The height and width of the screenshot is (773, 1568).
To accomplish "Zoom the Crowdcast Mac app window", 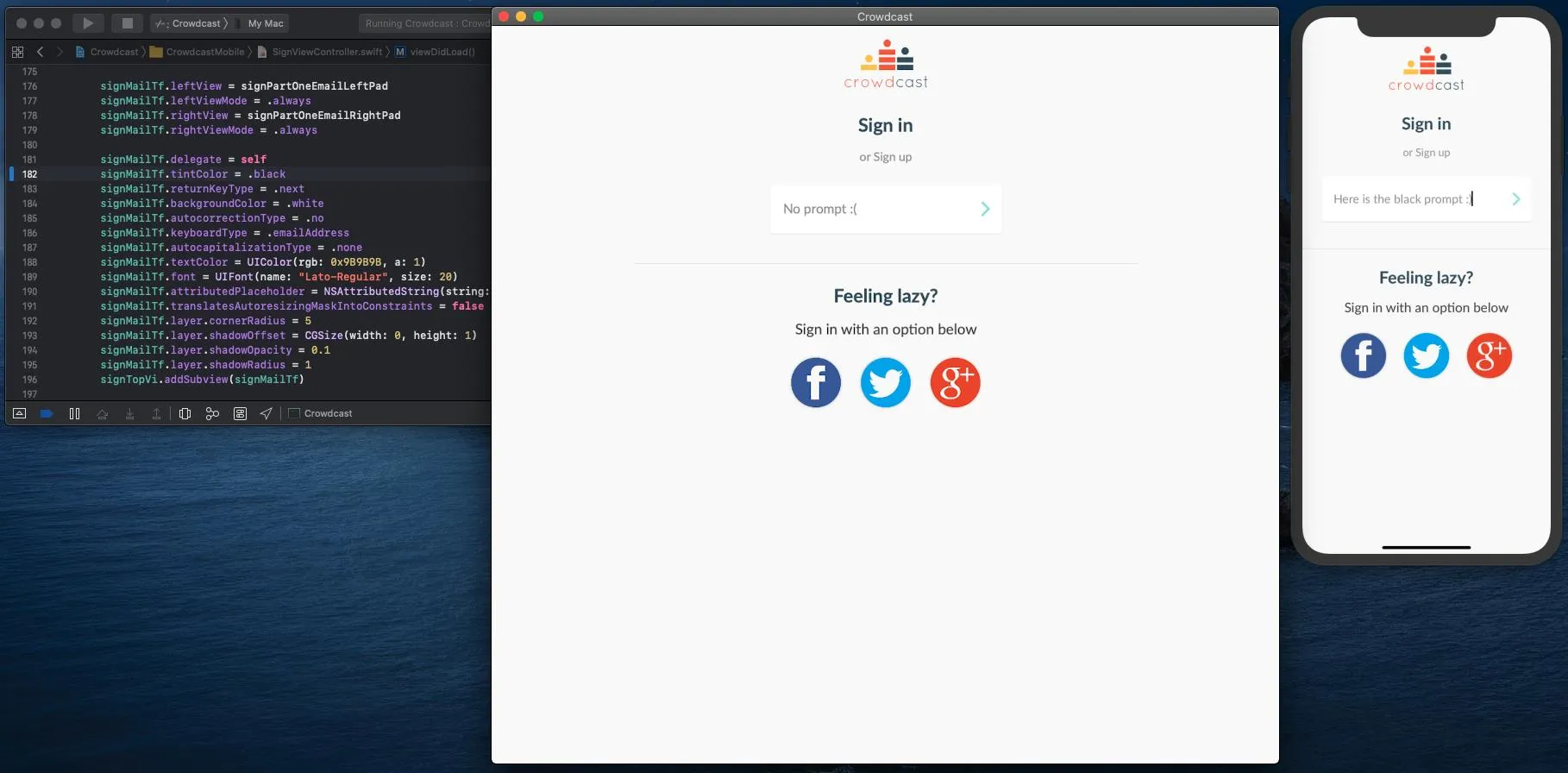I will (538, 16).
